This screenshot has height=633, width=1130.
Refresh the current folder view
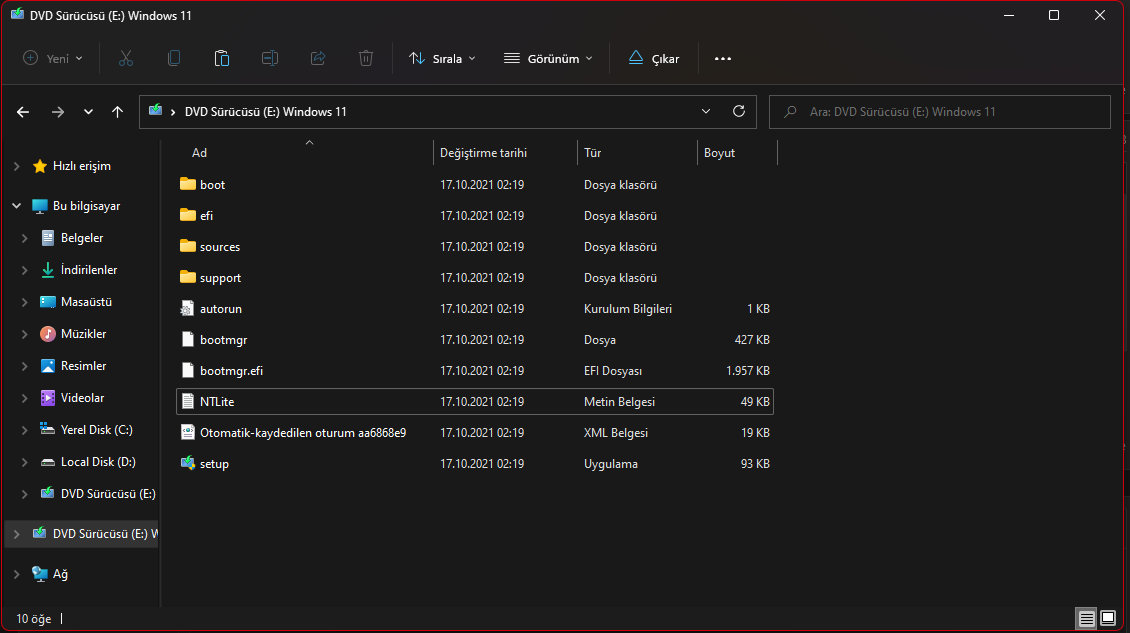pyautogui.click(x=739, y=112)
